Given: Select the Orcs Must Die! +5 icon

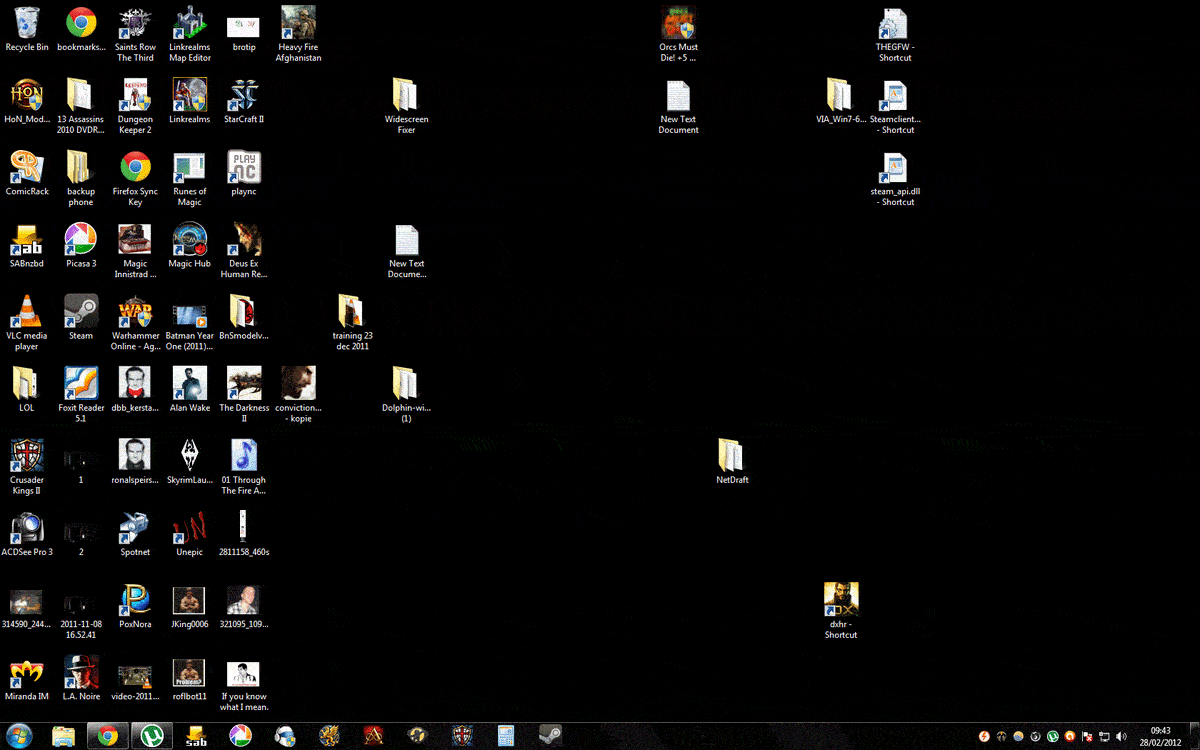Looking at the screenshot, I should [x=678, y=24].
